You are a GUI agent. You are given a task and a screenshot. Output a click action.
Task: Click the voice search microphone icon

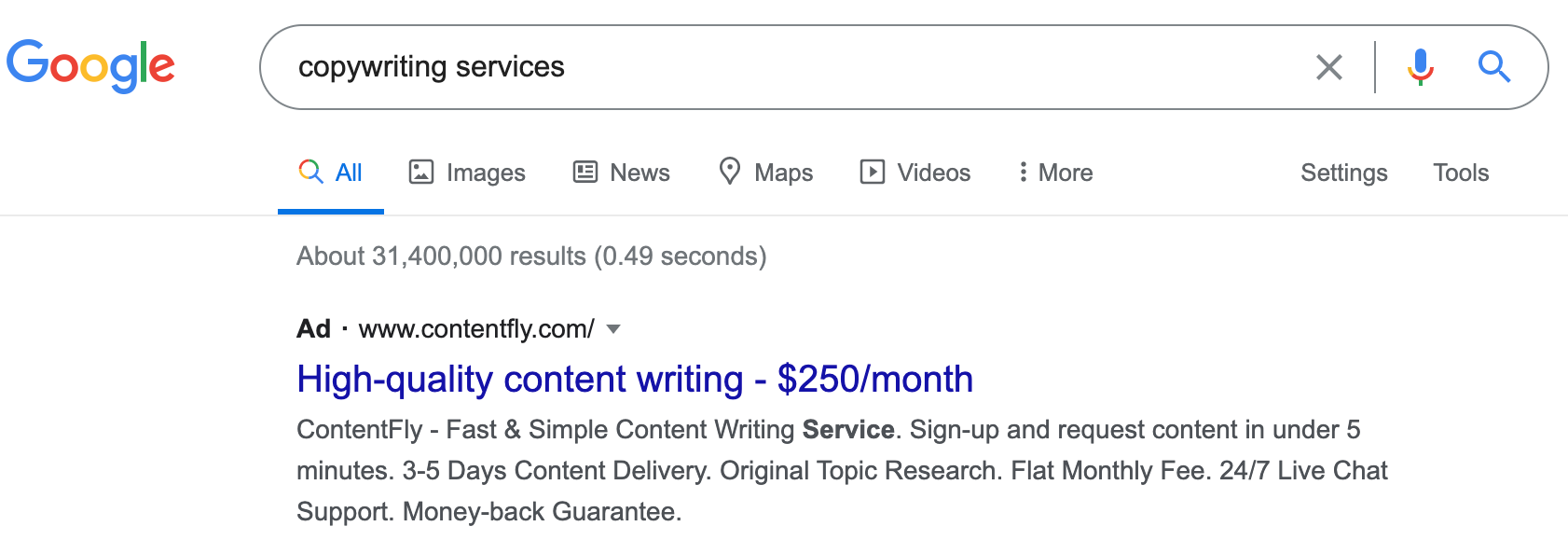tap(1419, 66)
